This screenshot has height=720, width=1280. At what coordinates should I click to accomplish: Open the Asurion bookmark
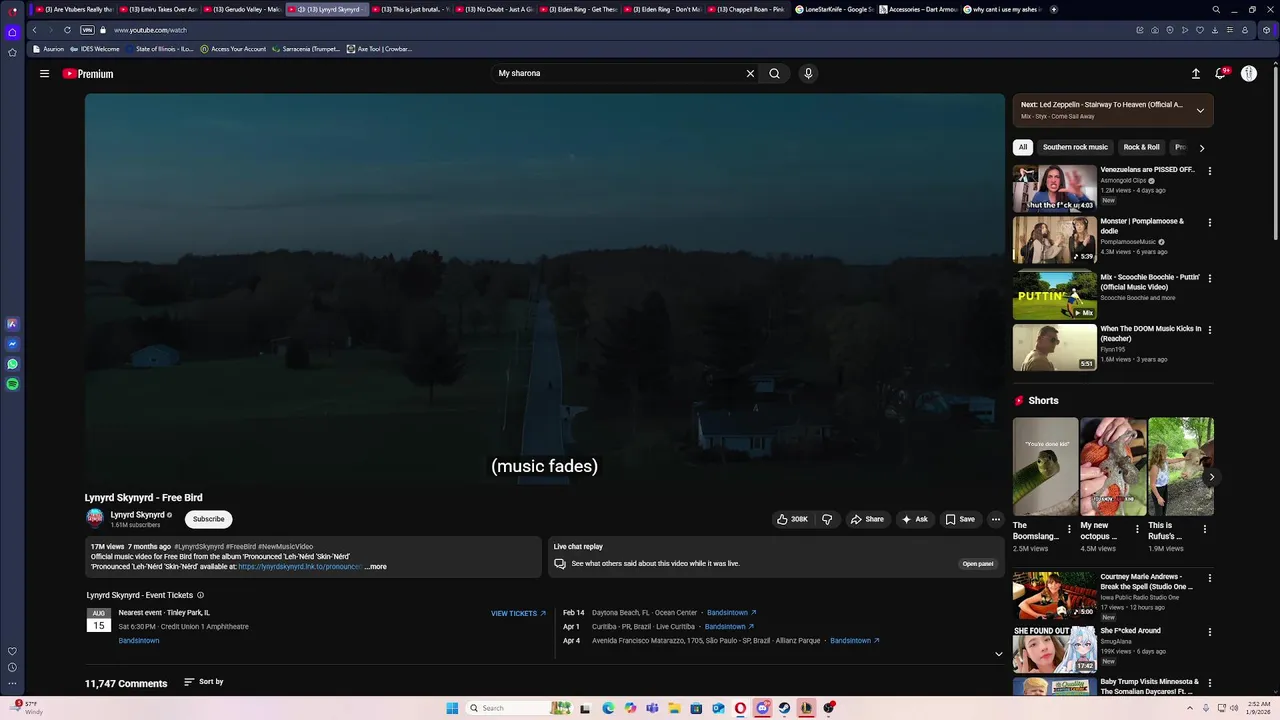[47, 49]
